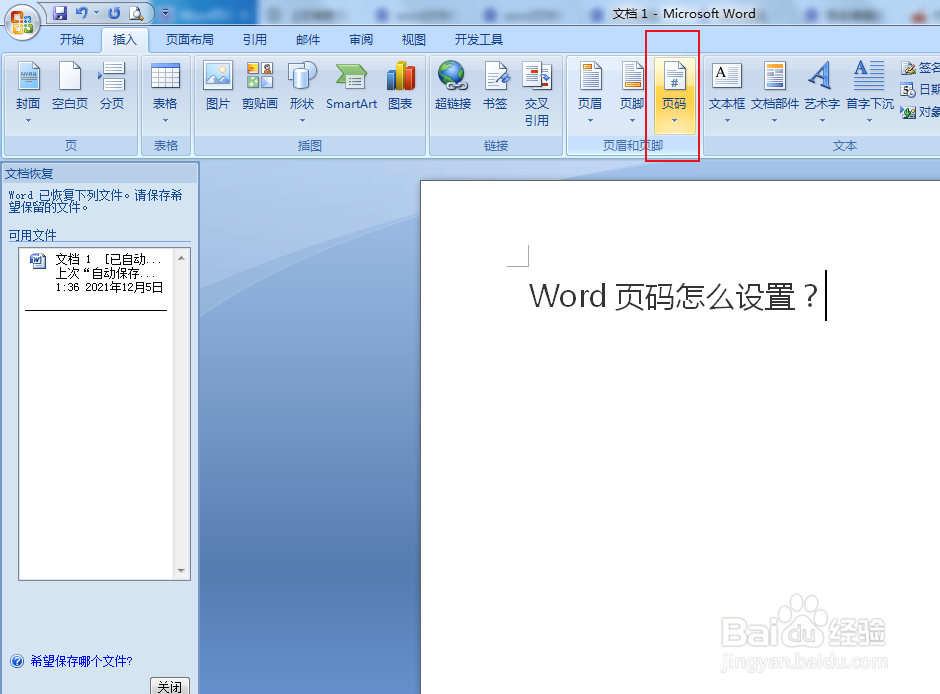Switch to the 审阅 tab
Image resolution: width=940 pixels, height=694 pixels.
361,40
